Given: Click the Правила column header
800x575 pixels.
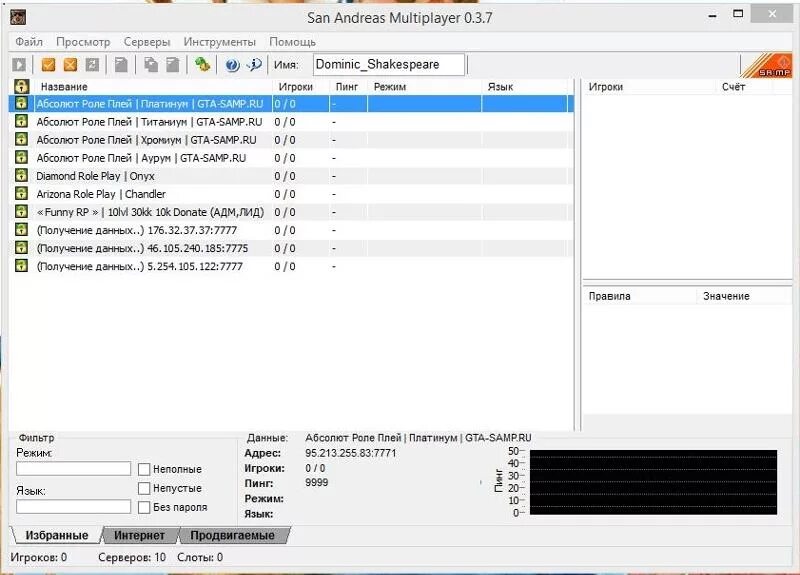Looking at the screenshot, I should coord(640,296).
